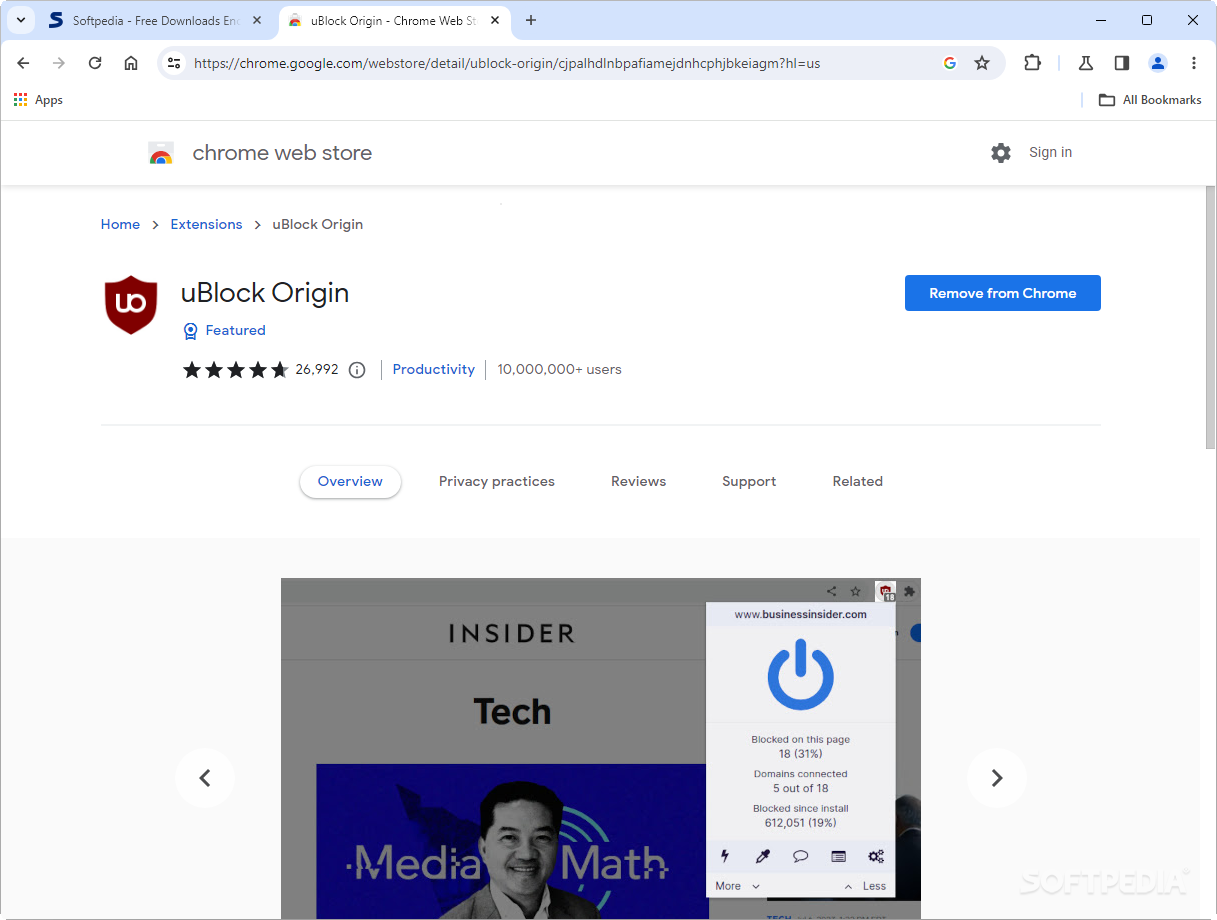Image resolution: width=1217 pixels, height=920 pixels.
Task: Open a new tab with plus button
Action: [531, 20]
